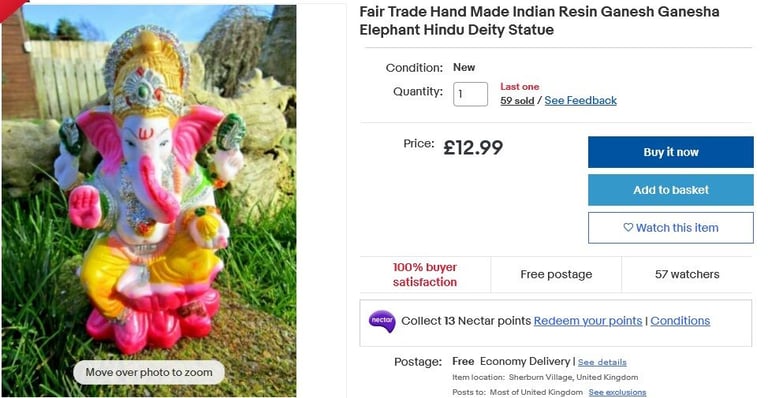Open the See exclusions link

617,392
